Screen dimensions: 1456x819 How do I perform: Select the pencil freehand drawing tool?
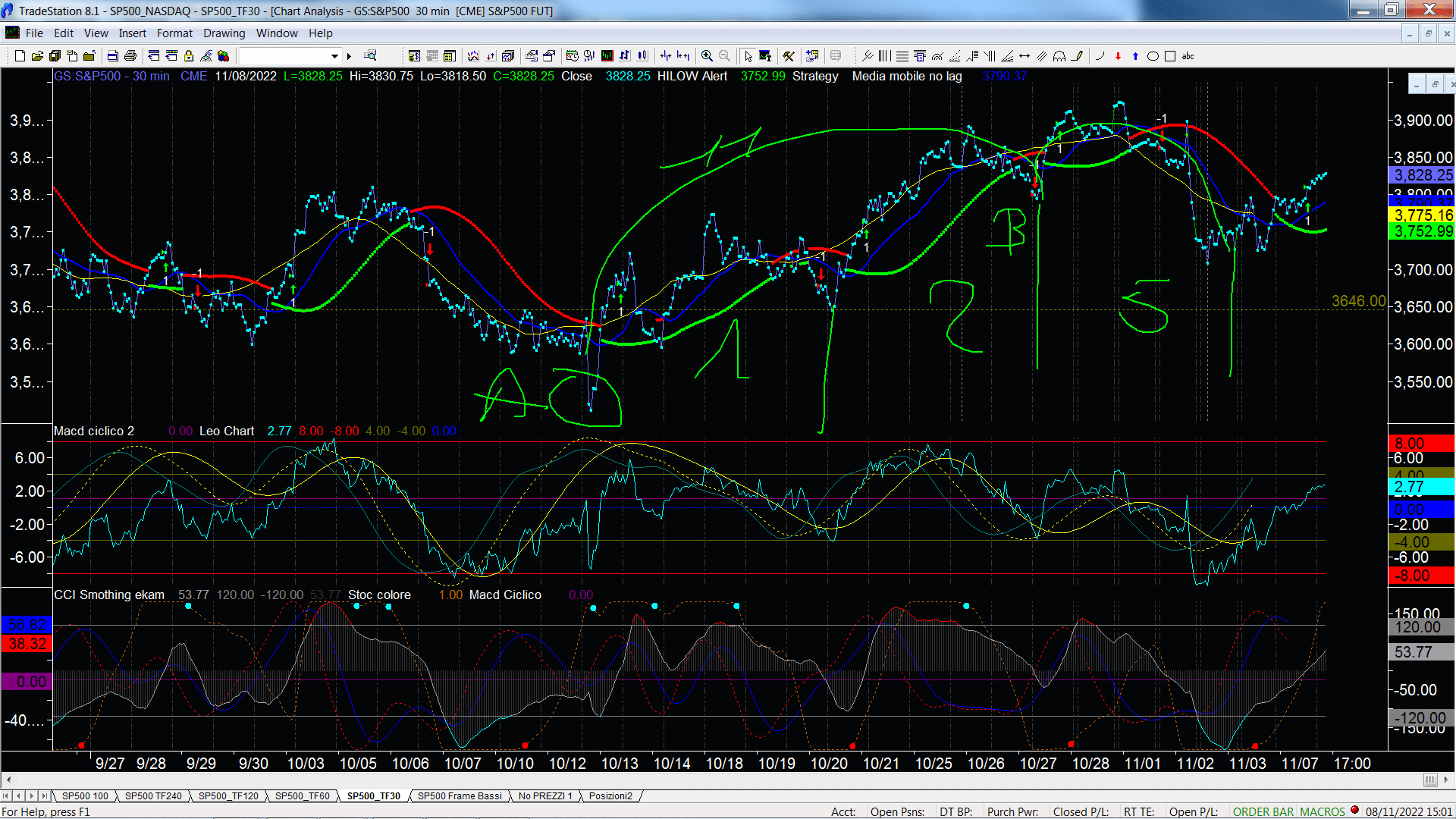[1077, 56]
